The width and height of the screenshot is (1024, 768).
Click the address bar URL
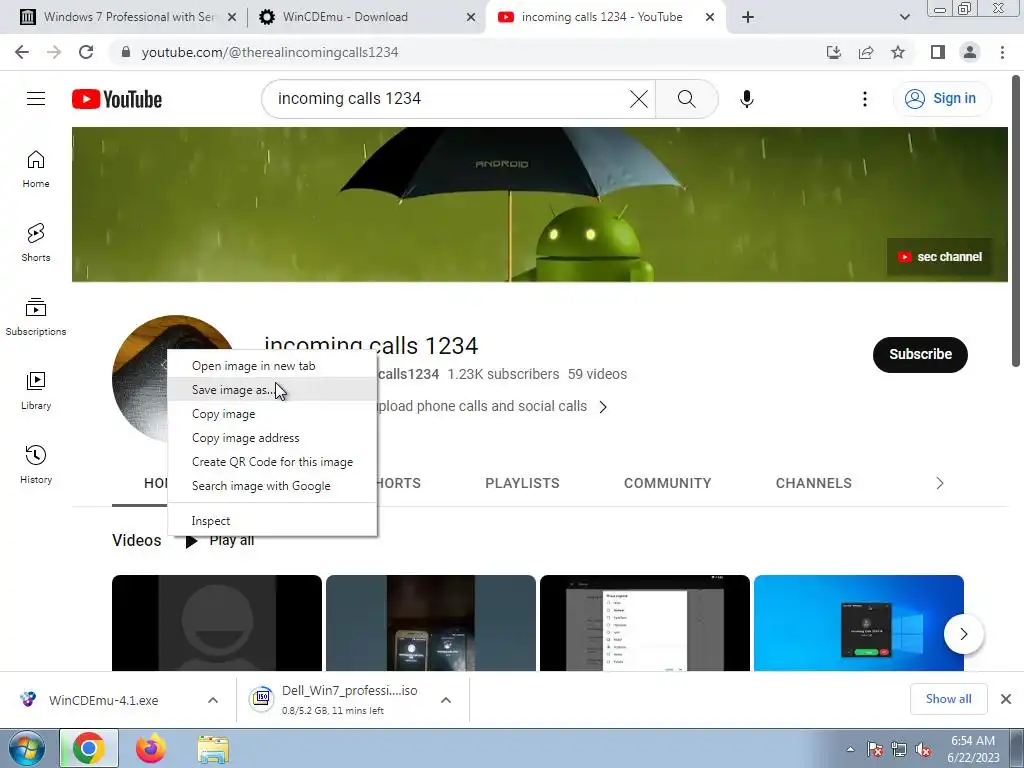tap(270, 52)
